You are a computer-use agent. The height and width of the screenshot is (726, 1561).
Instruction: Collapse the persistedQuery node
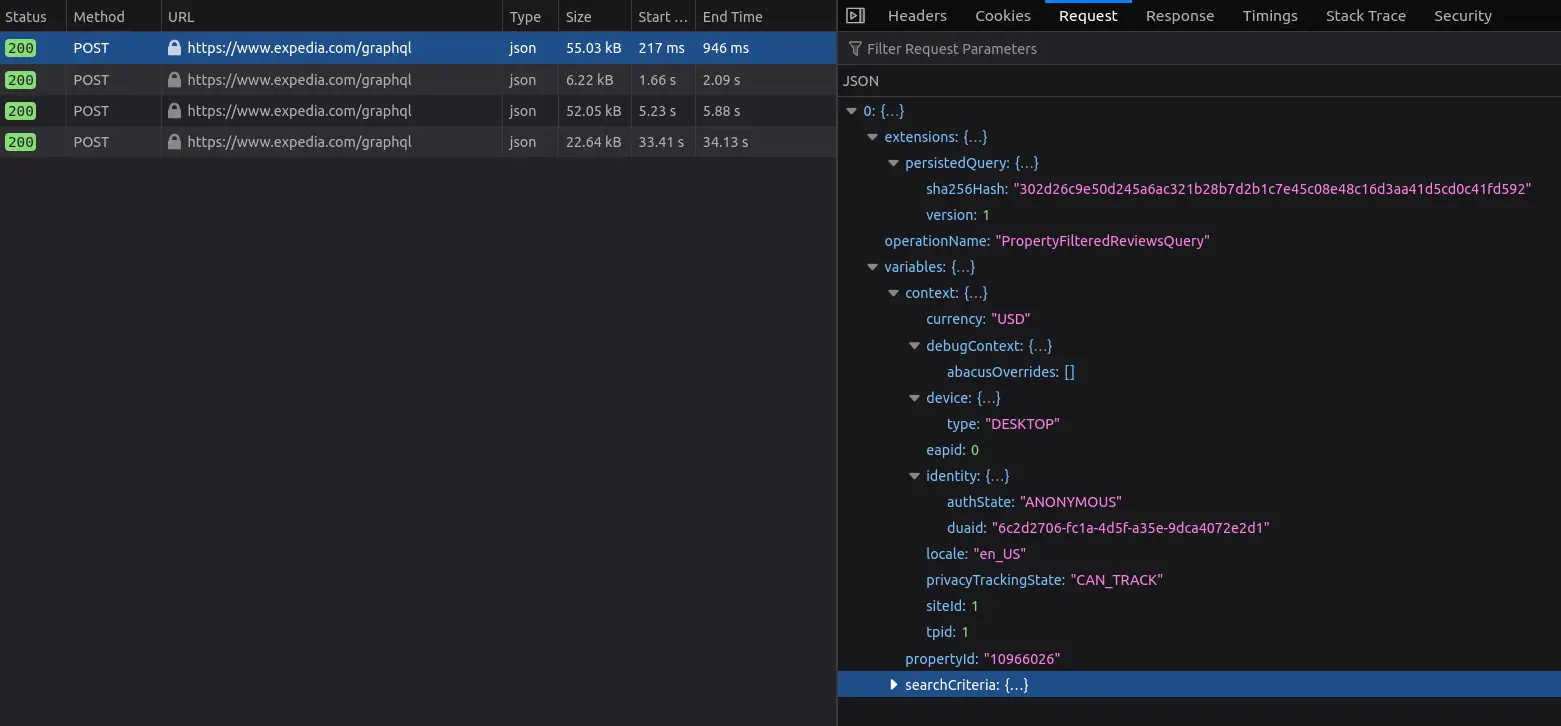tap(894, 163)
